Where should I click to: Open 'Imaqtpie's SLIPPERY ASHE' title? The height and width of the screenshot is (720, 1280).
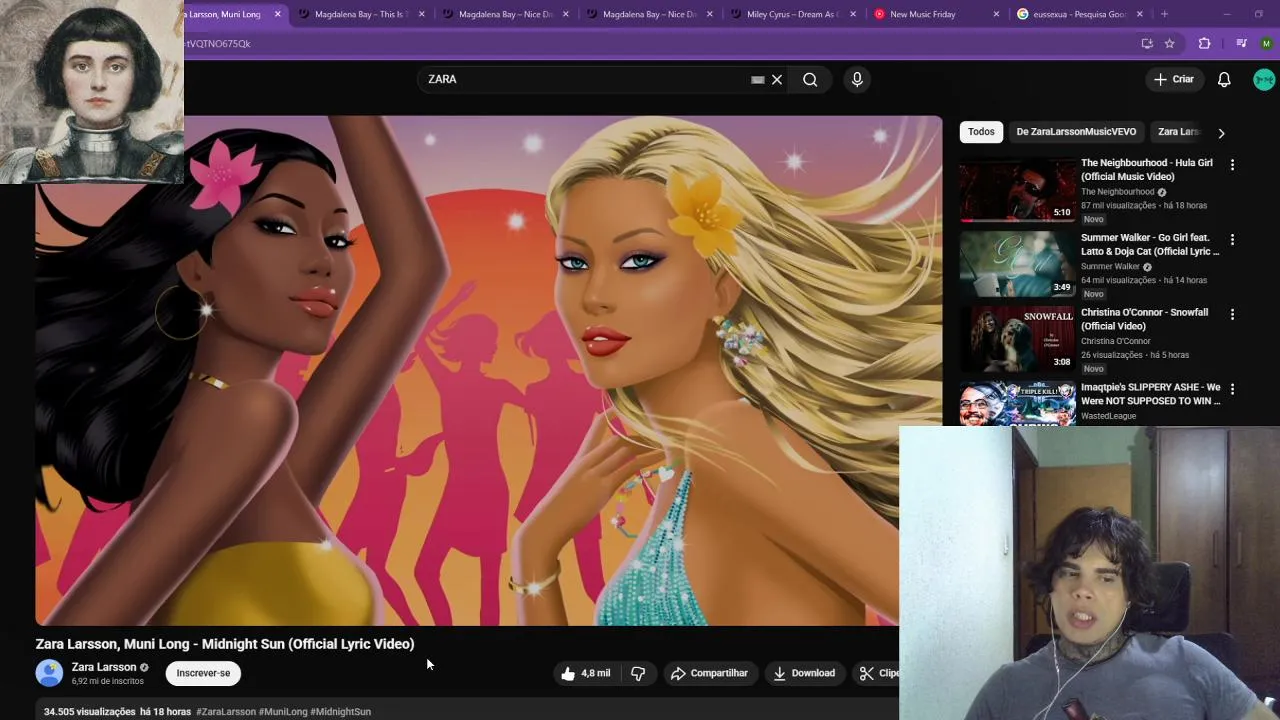click(x=1151, y=394)
